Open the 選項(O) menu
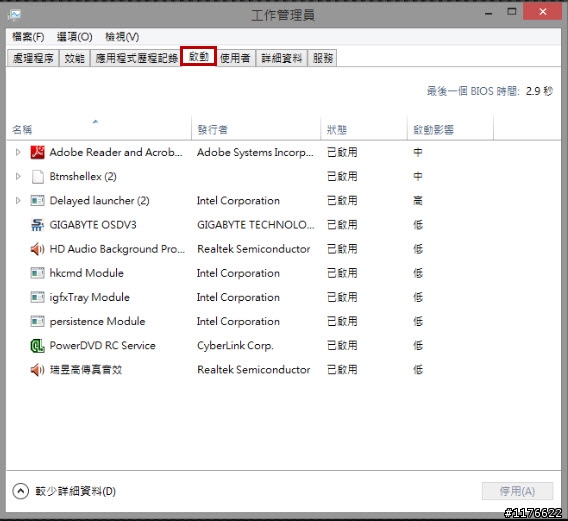Image resolution: width=568 pixels, height=521 pixels. (75, 37)
